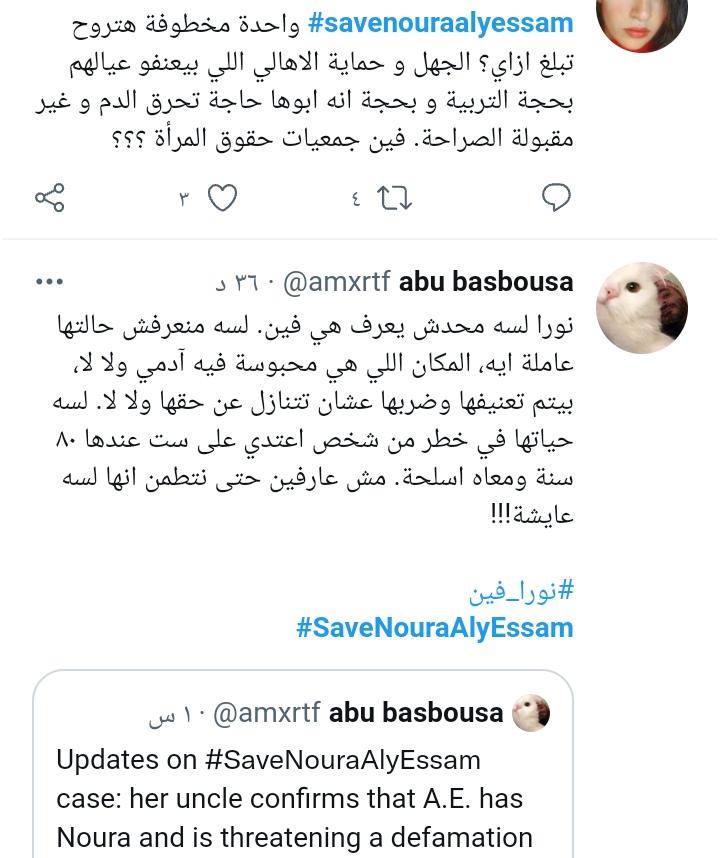Open the #savenouraalyessam hashtag in the first tweet
The width and height of the screenshot is (720, 858).
click(440, 24)
